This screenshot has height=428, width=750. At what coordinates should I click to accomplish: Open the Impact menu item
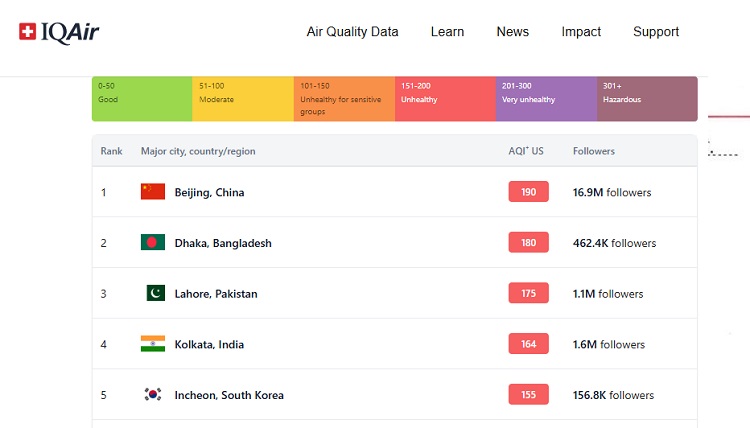[x=581, y=32]
